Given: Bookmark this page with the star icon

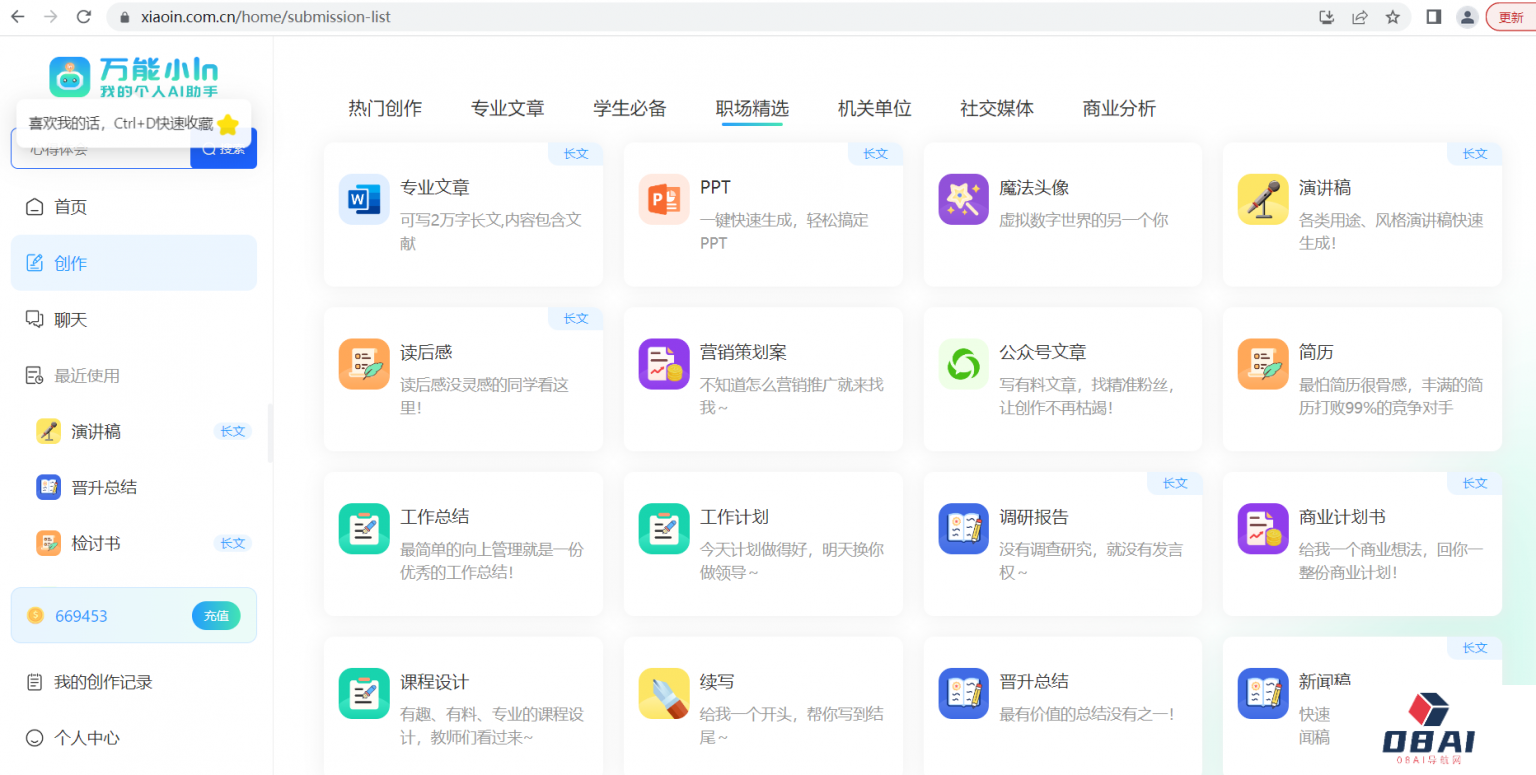Looking at the screenshot, I should [x=1392, y=17].
